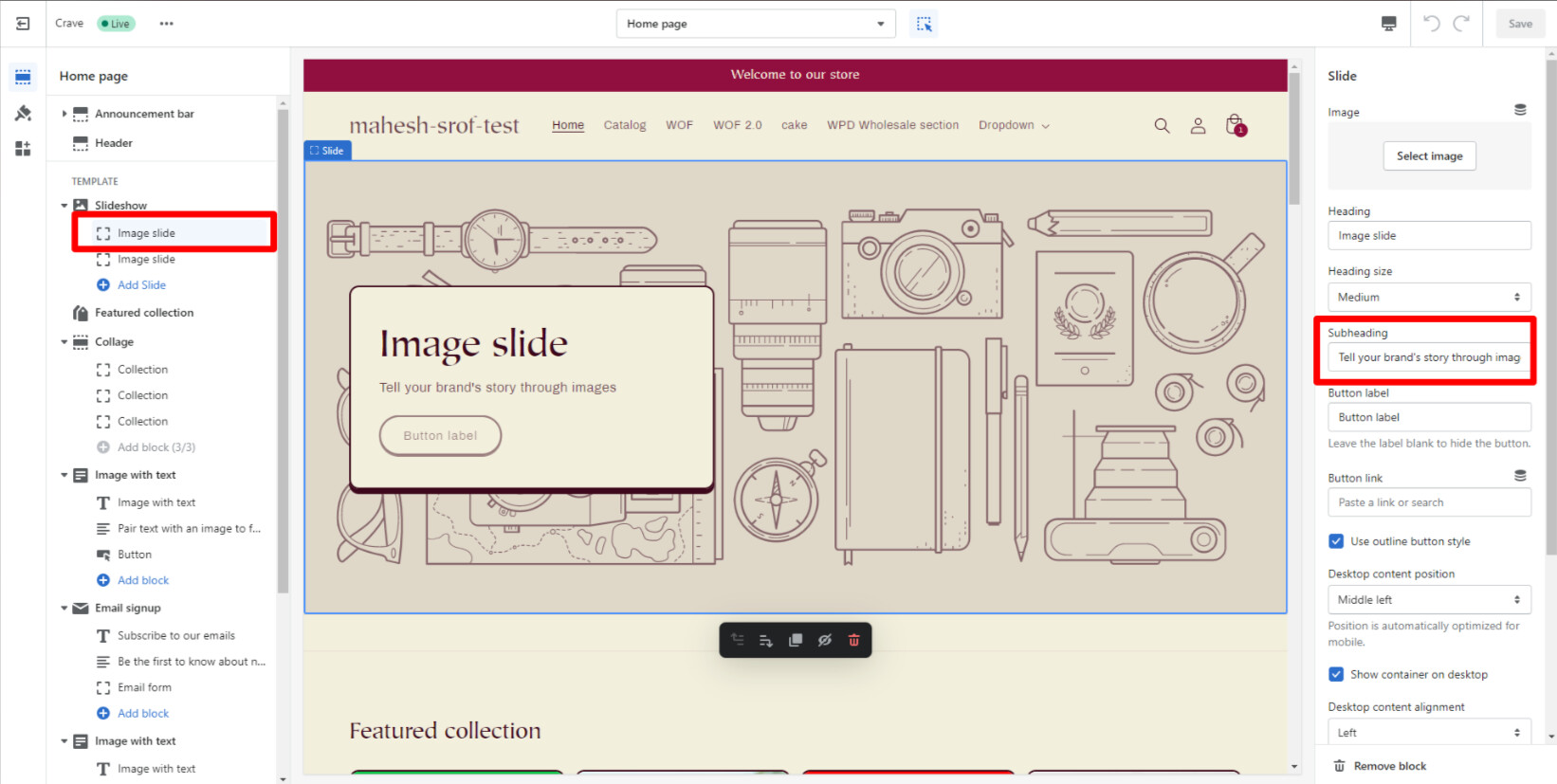Image resolution: width=1557 pixels, height=784 pixels.
Task: Open cake navigation link
Action: tap(795, 125)
